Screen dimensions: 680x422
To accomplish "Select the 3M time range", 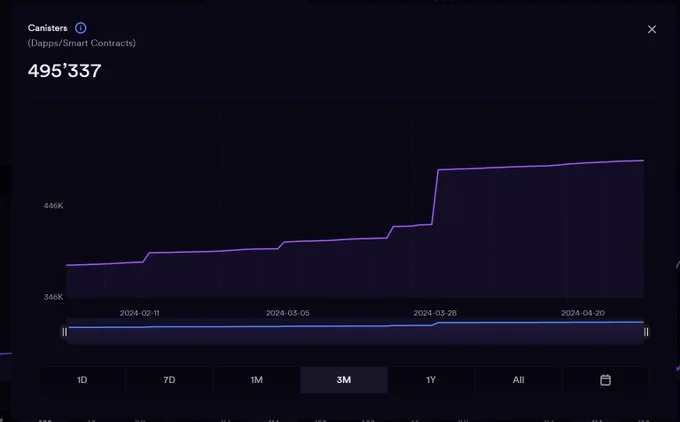I will coord(343,380).
